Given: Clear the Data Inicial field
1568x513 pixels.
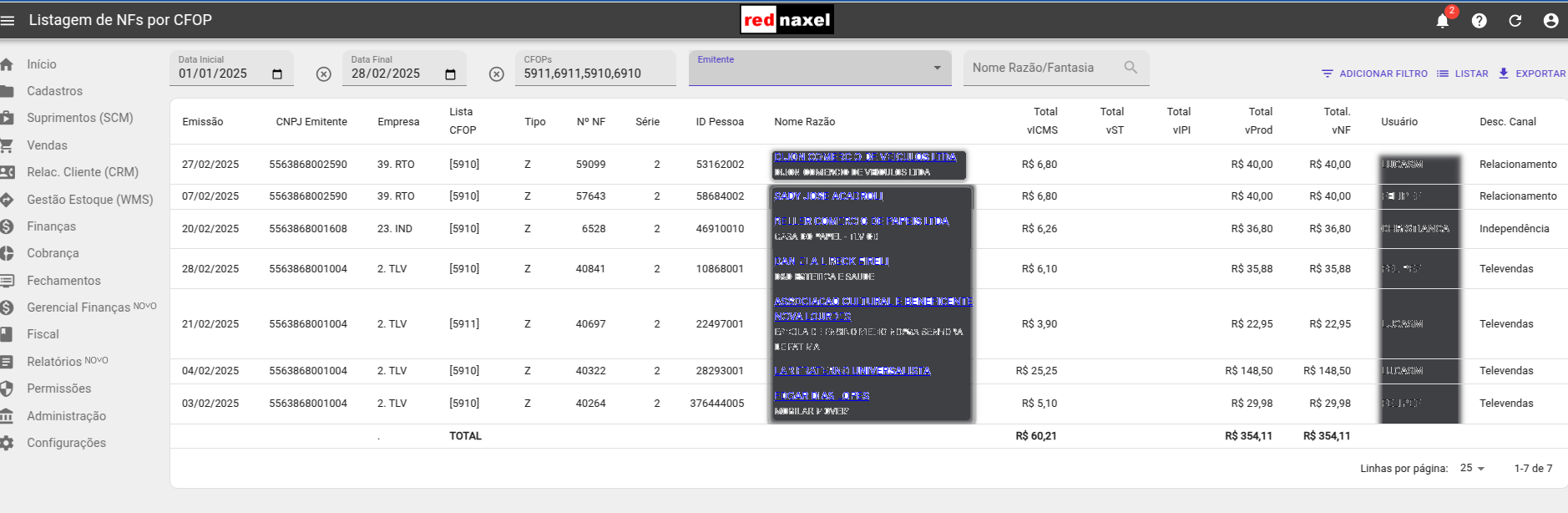Looking at the screenshot, I should [324, 74].
